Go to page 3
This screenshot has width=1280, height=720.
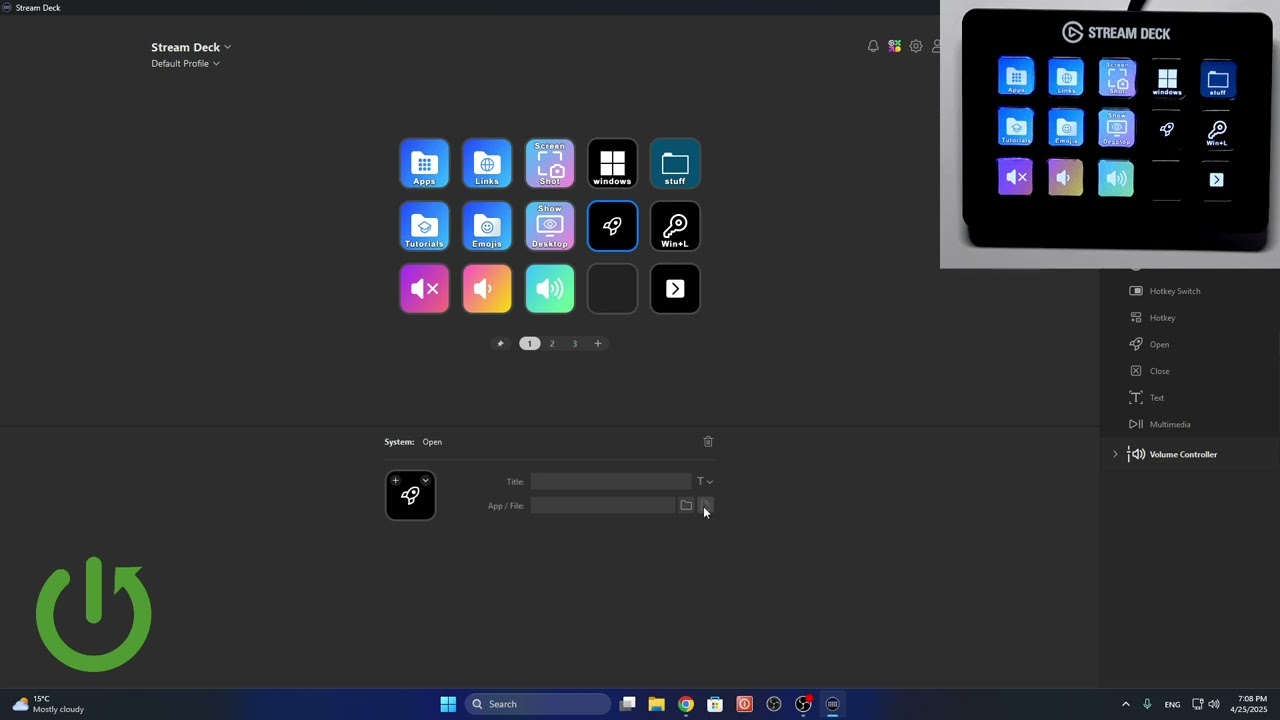[x=575, y=343]
